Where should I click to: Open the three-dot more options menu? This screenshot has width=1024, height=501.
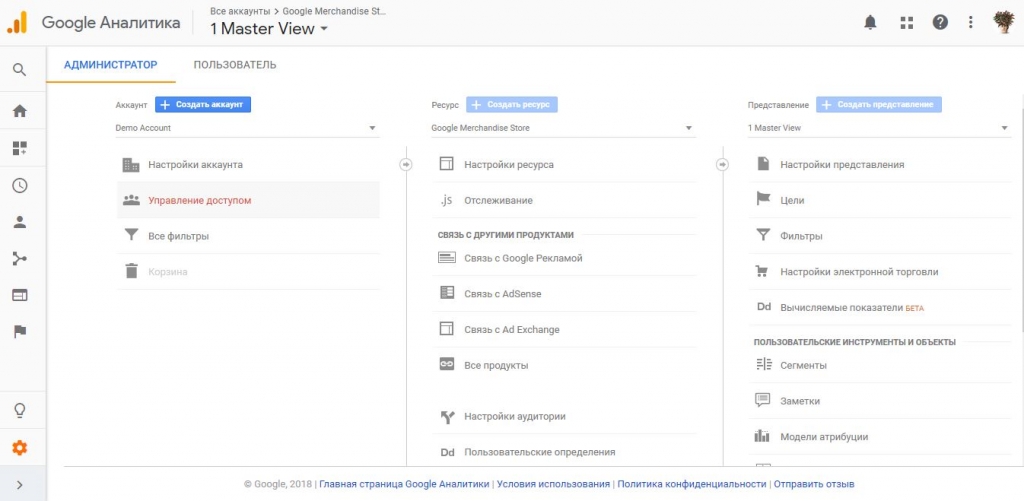(x=970, y=23)
